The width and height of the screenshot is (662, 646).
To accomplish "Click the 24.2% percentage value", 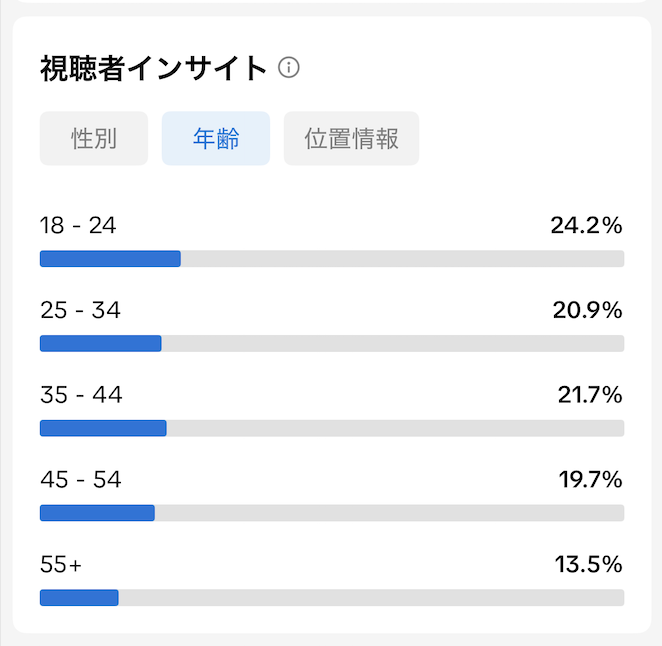I will click(x=586, y=225).
